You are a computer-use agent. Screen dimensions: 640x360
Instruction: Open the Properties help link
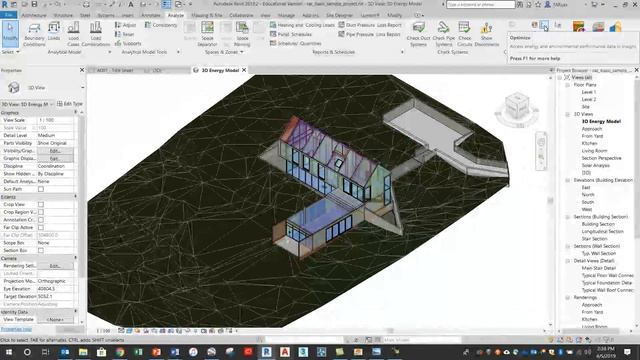point(16,329)
